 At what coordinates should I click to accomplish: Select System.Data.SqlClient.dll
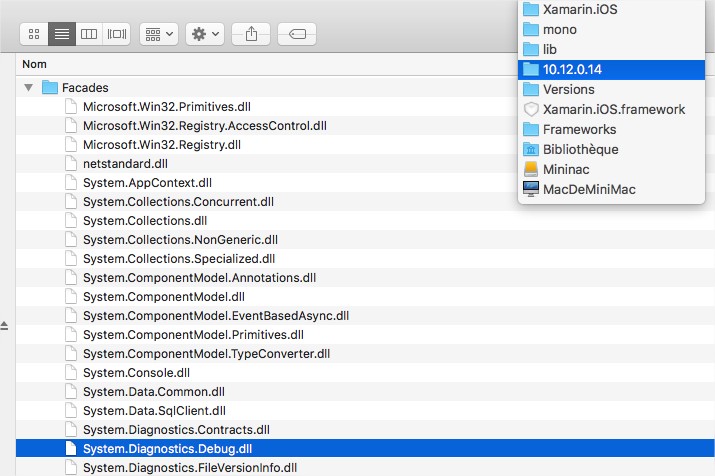coord(155,411)
